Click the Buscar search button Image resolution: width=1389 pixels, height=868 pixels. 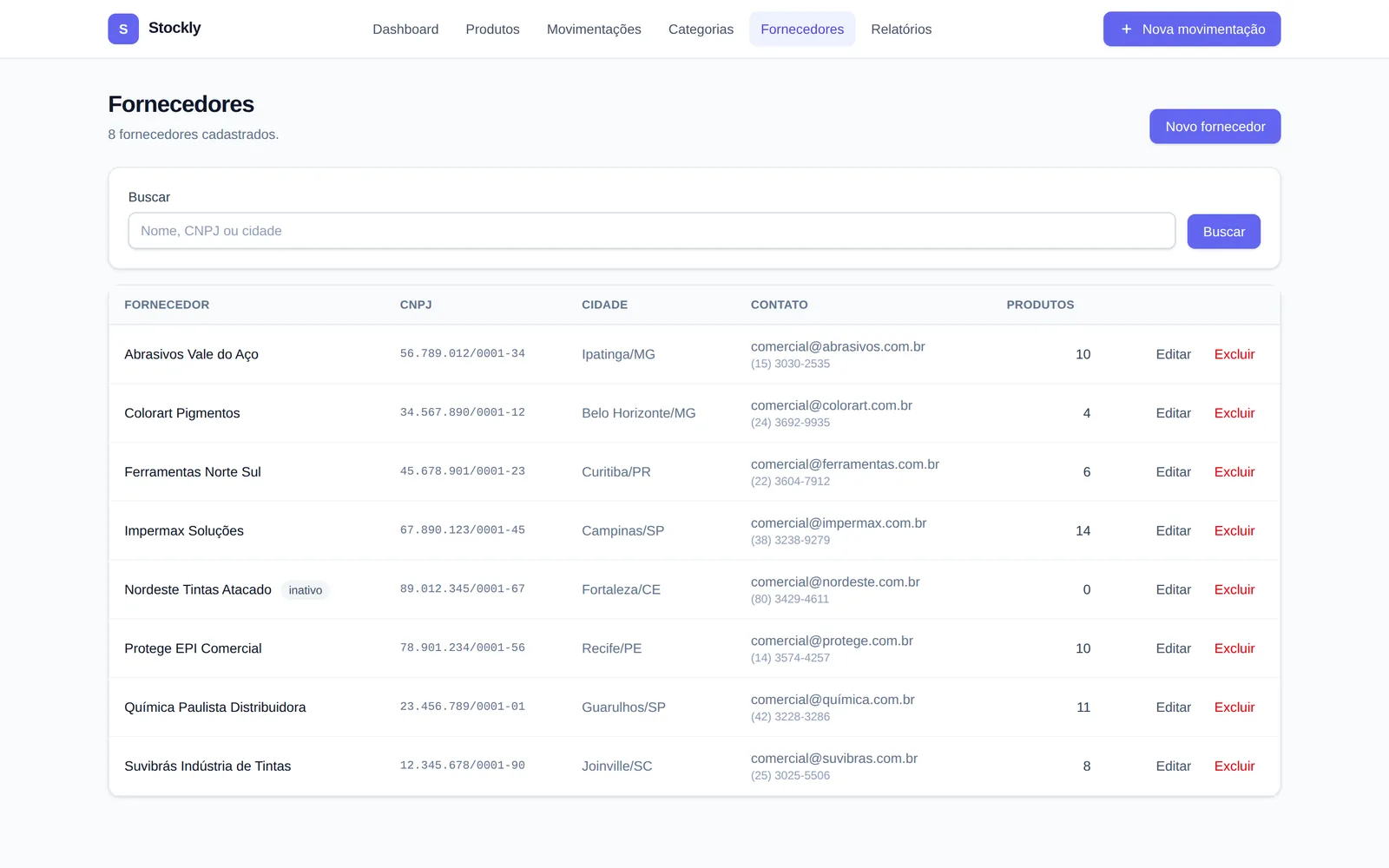click(1223, 232)
